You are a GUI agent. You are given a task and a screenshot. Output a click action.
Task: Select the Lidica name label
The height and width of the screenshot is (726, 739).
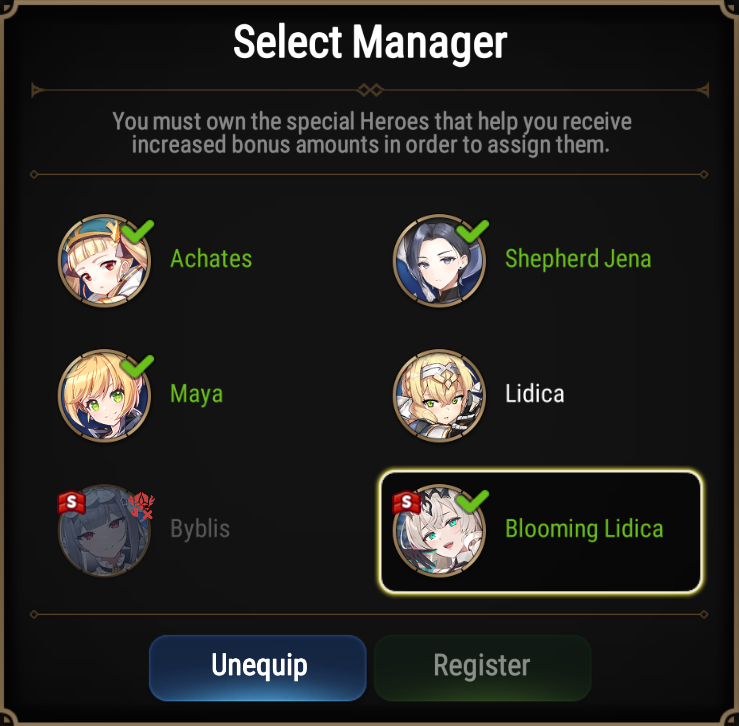(x=534, y=394)
